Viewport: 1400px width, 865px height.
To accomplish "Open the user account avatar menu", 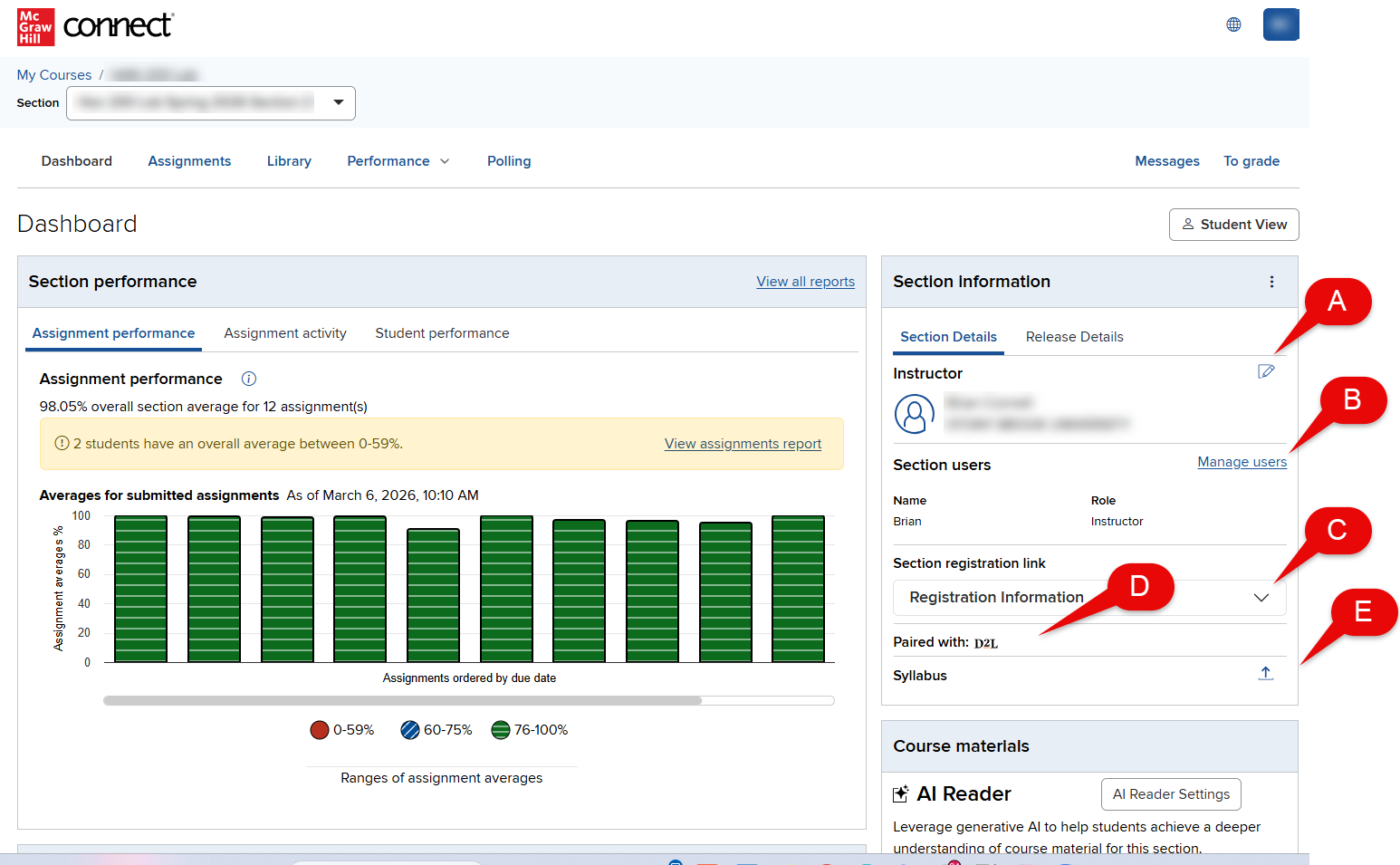I will pos(1280,24).
